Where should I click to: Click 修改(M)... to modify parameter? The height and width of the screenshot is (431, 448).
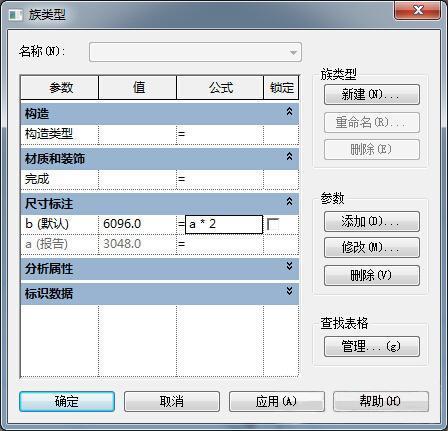372,248
